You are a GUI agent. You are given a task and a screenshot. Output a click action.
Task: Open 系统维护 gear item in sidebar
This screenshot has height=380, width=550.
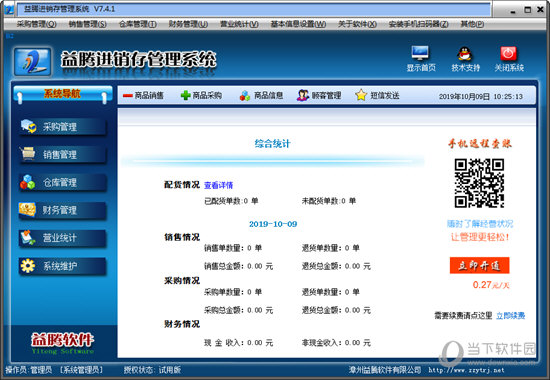coord(63,266)
